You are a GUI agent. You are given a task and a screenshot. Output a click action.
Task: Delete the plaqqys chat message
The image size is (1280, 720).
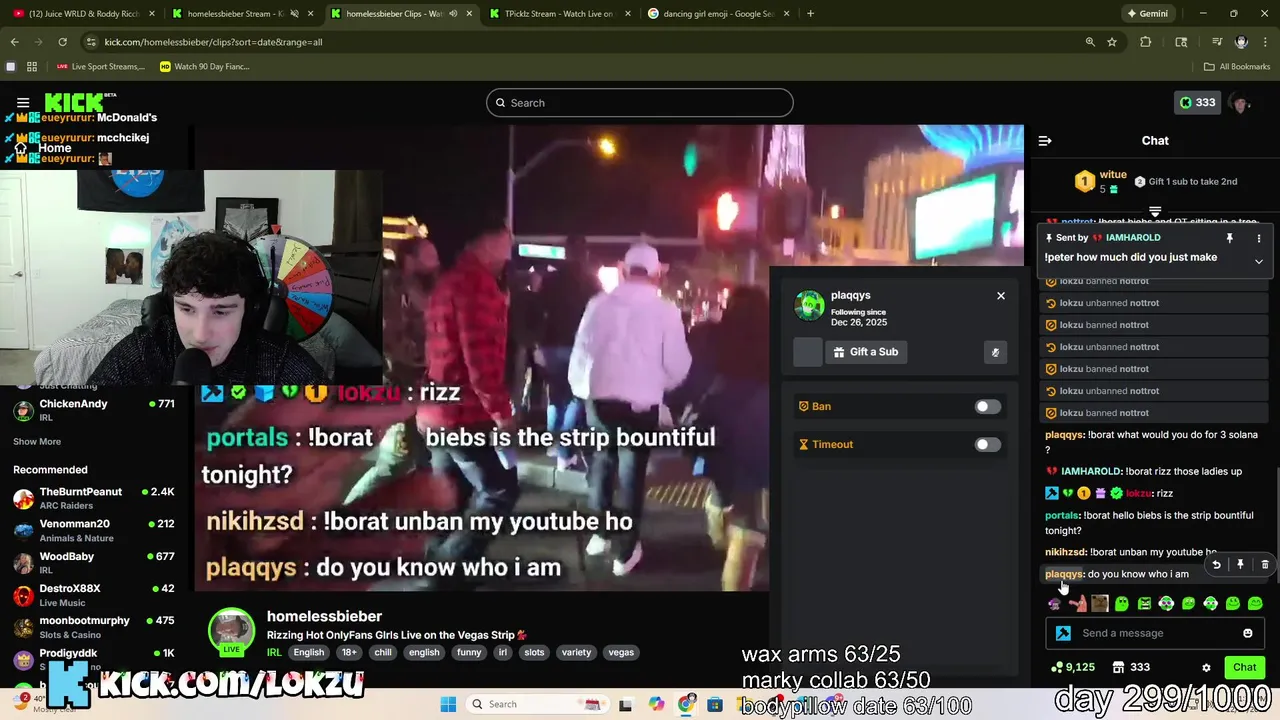pyautogui.click(x=1265, y=565)
